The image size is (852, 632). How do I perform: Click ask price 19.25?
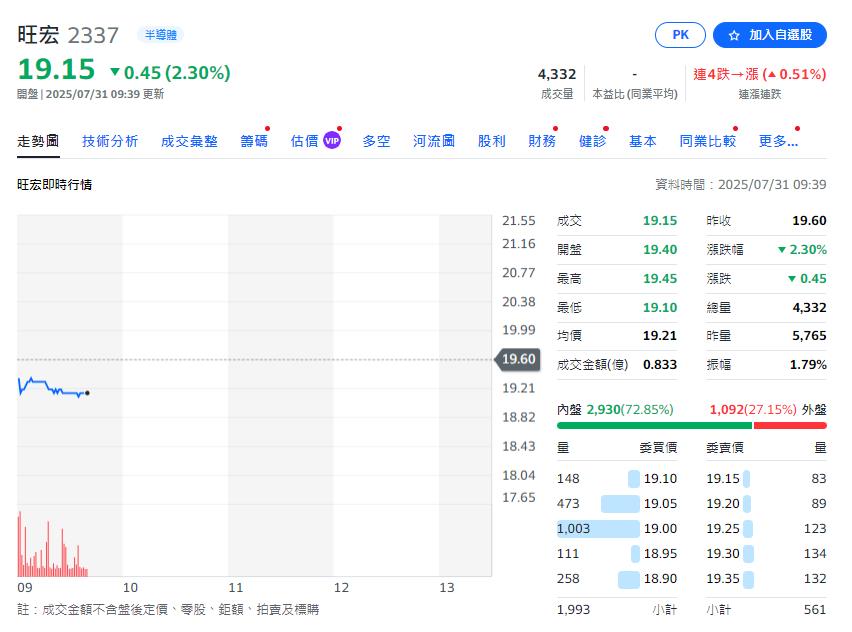(723, 529)
